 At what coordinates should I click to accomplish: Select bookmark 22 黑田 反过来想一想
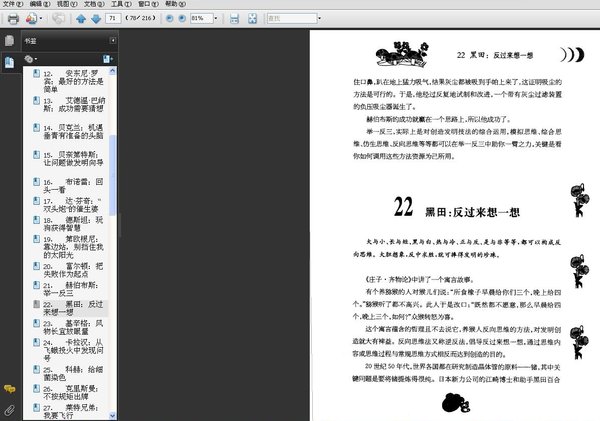tap(73, 308)
